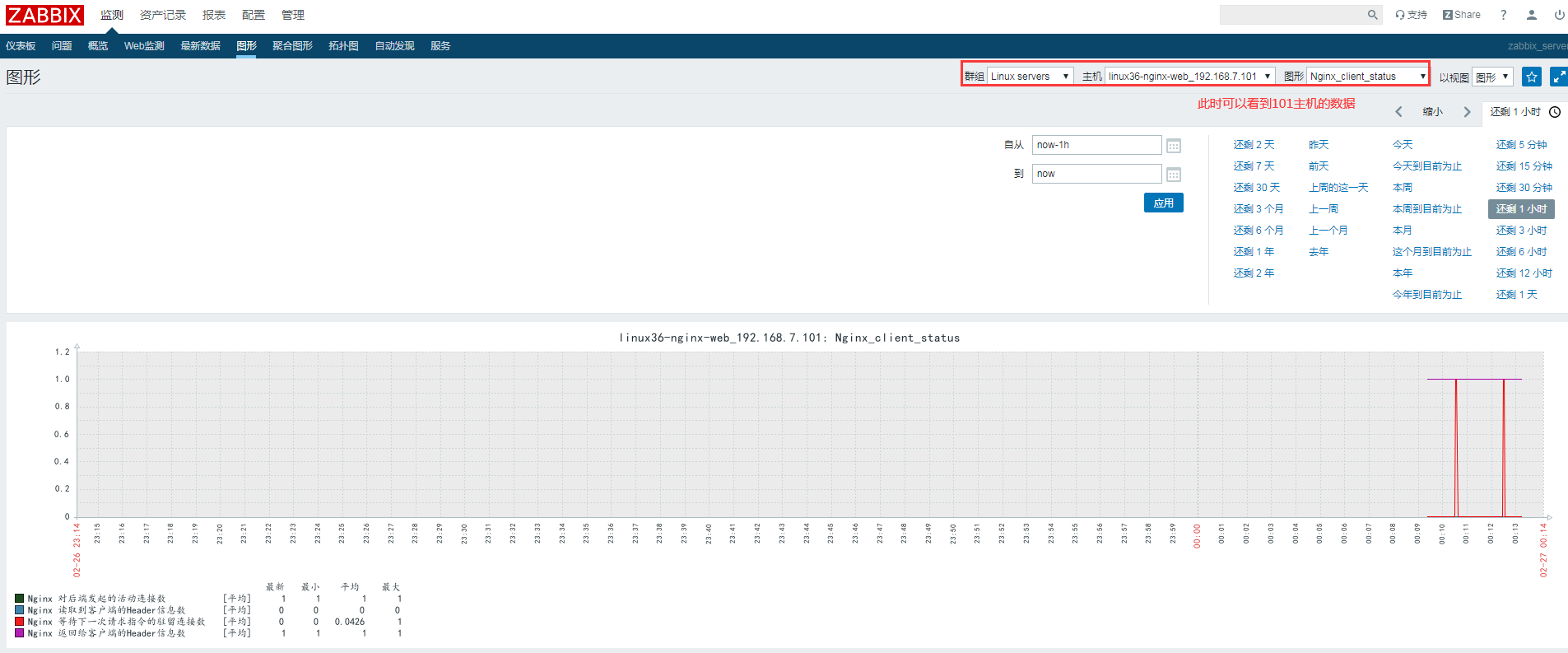1568x653 pixels.
Task: Click the red legend color square
Action: 20,622
